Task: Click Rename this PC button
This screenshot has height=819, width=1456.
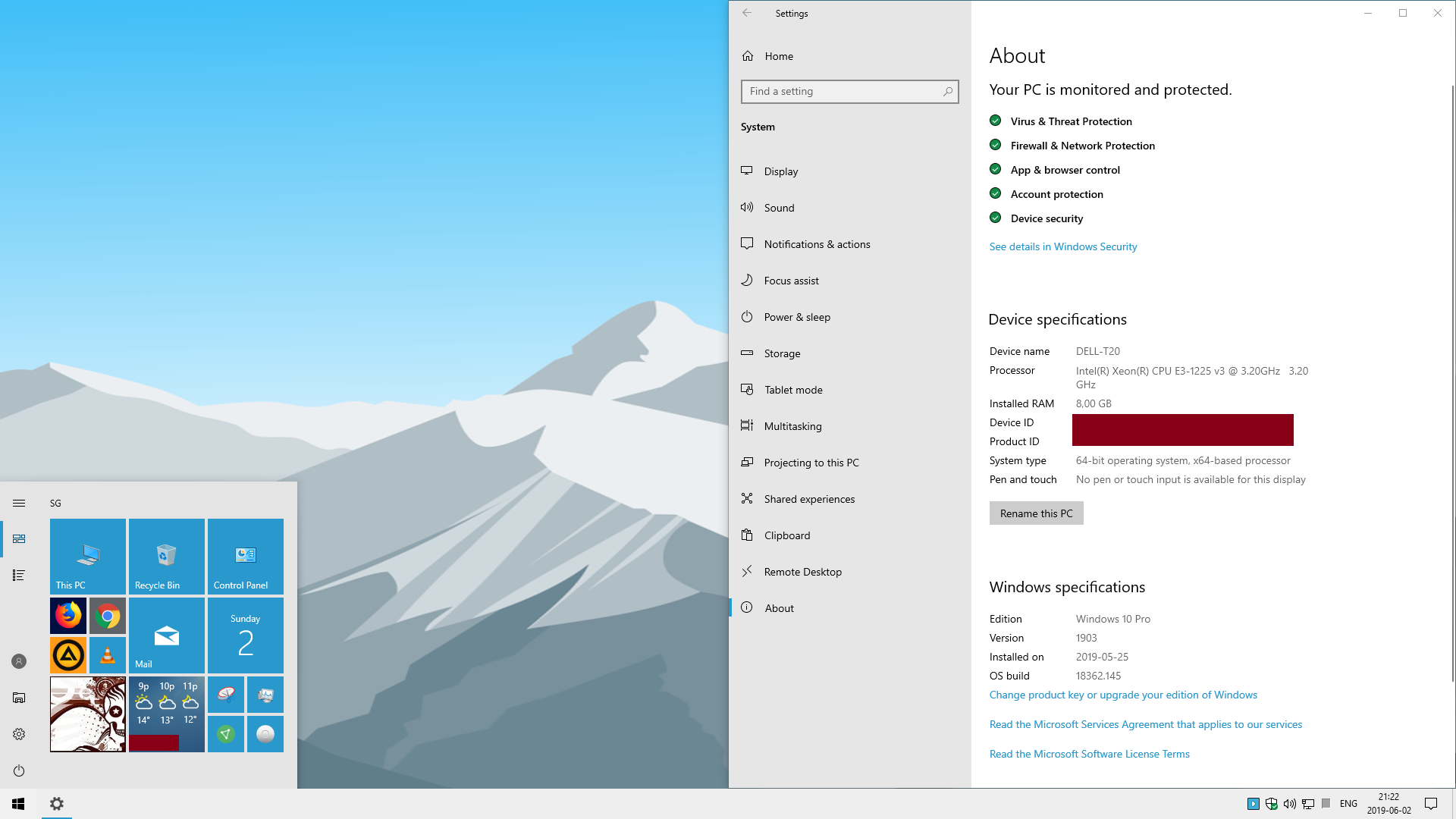Action: (x=1036, y=513)
